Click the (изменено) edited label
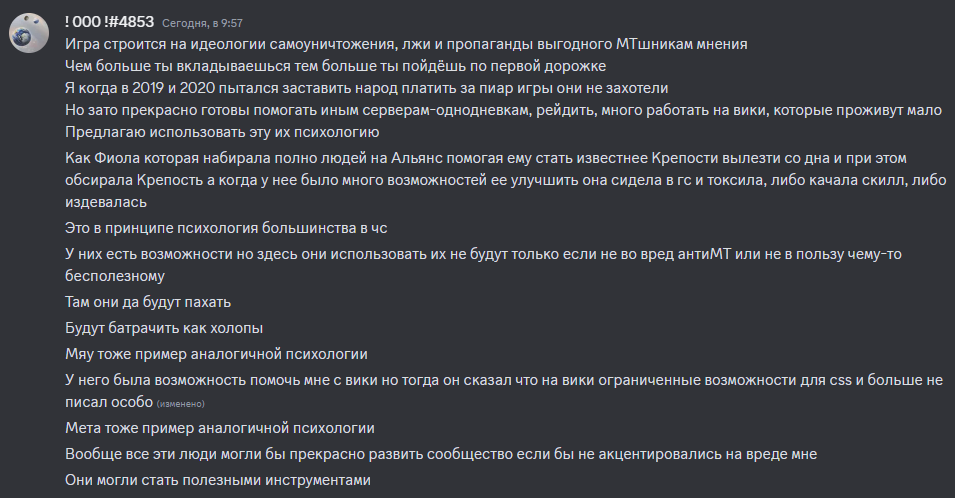This screenshot has height=498, width=955. pyautogui.click(x=180, y=404)
